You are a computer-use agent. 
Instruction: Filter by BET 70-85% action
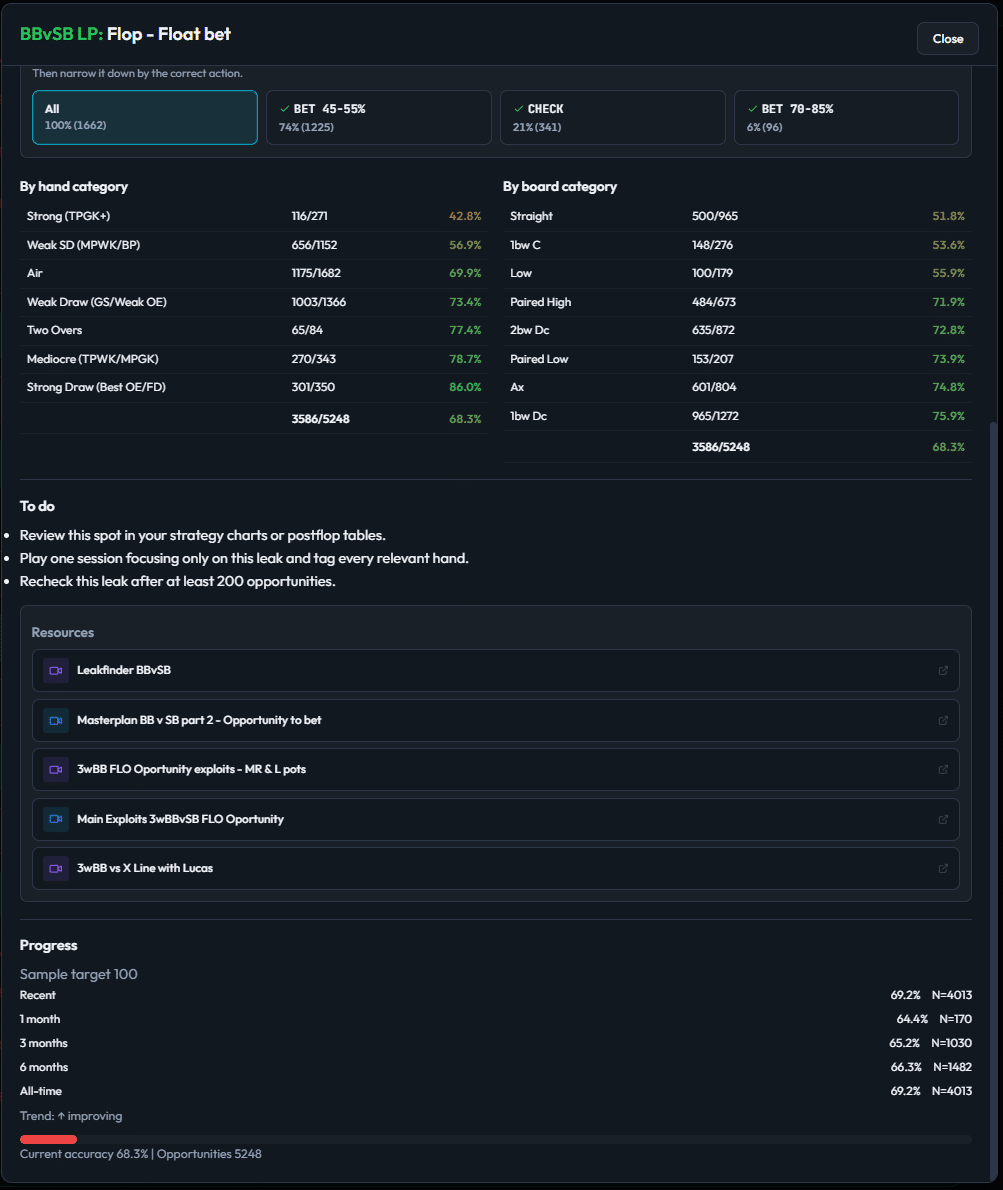pyautogui.click(x=846, y=118)
